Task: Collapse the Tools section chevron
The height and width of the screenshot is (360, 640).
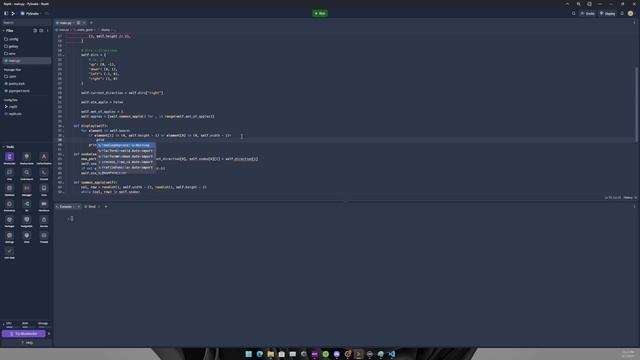Action: pos(4,147)
